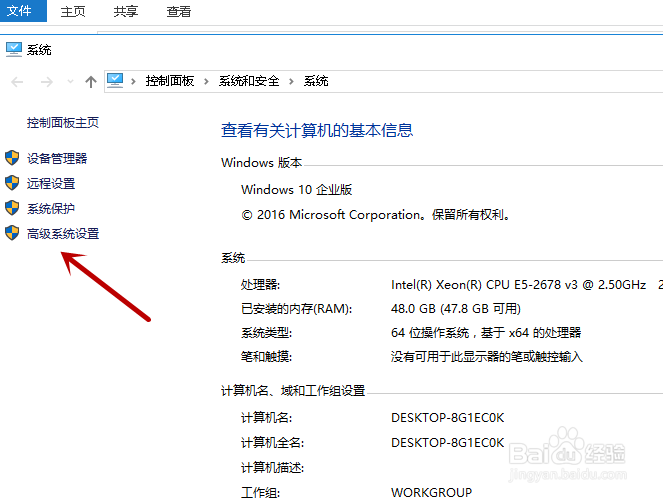Screen dimensions: 663x498
Task: Open the recent locations dropdown arrow
Action: pos(70,82)
